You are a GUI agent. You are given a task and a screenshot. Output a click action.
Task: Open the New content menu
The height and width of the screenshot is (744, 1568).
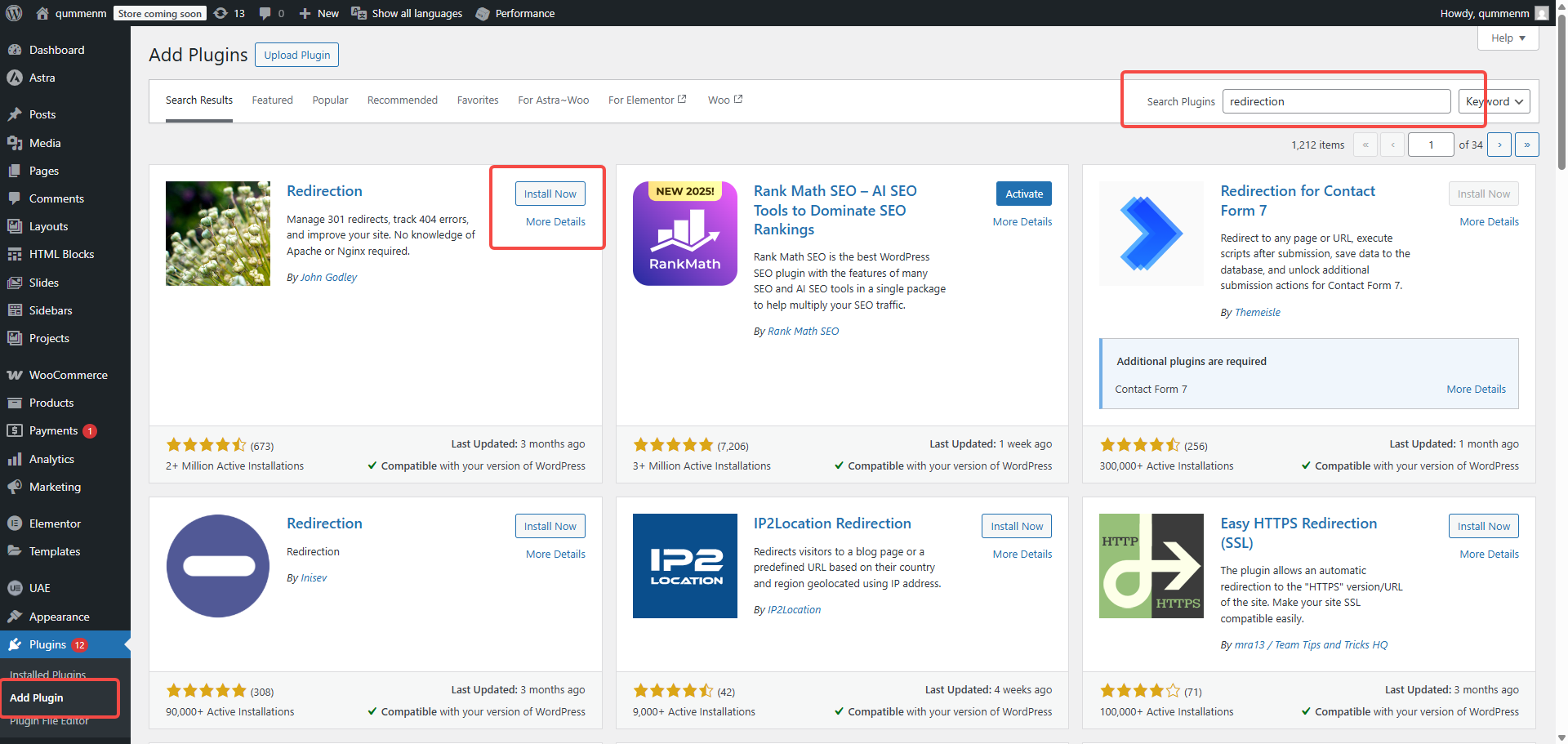pos(318,13)
